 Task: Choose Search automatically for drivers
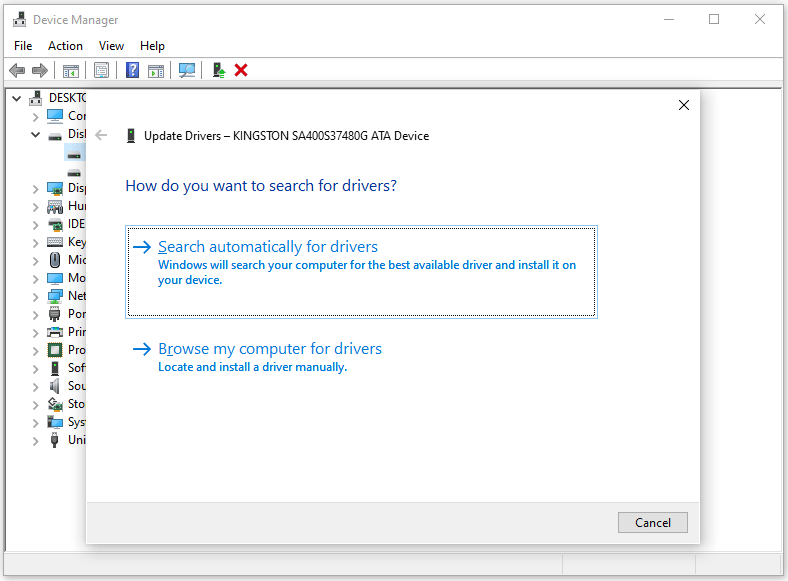click(361, 272)
